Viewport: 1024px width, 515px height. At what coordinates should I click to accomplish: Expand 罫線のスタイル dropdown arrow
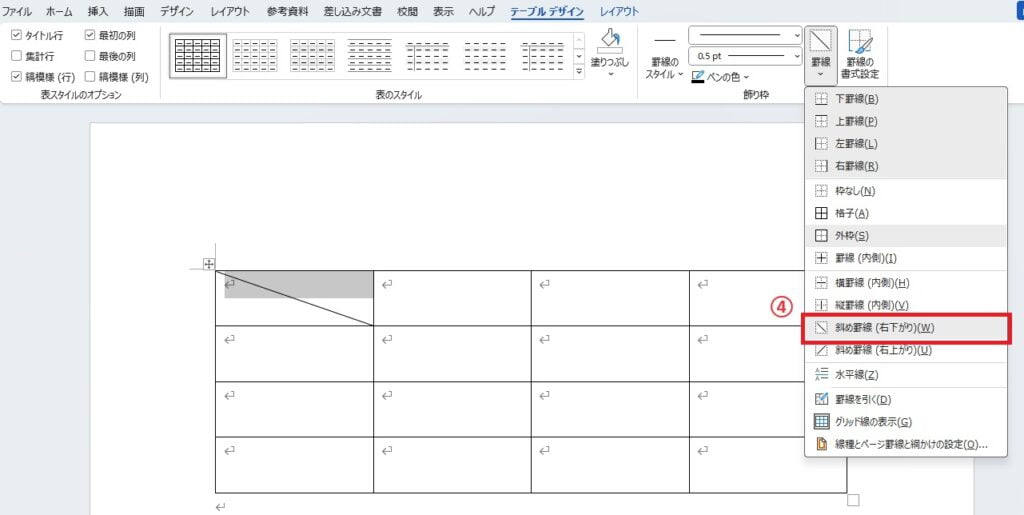pos(680,74)
